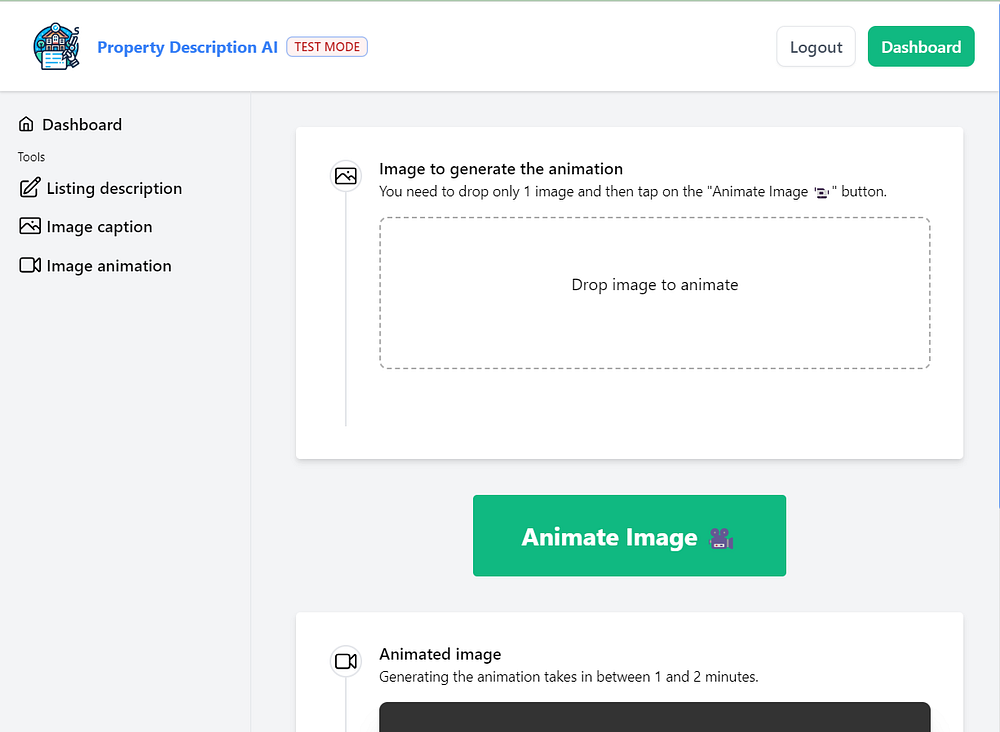Click the circled picture icon in the upload card
Screen dimensions: 1000x732
click(346, 176)
